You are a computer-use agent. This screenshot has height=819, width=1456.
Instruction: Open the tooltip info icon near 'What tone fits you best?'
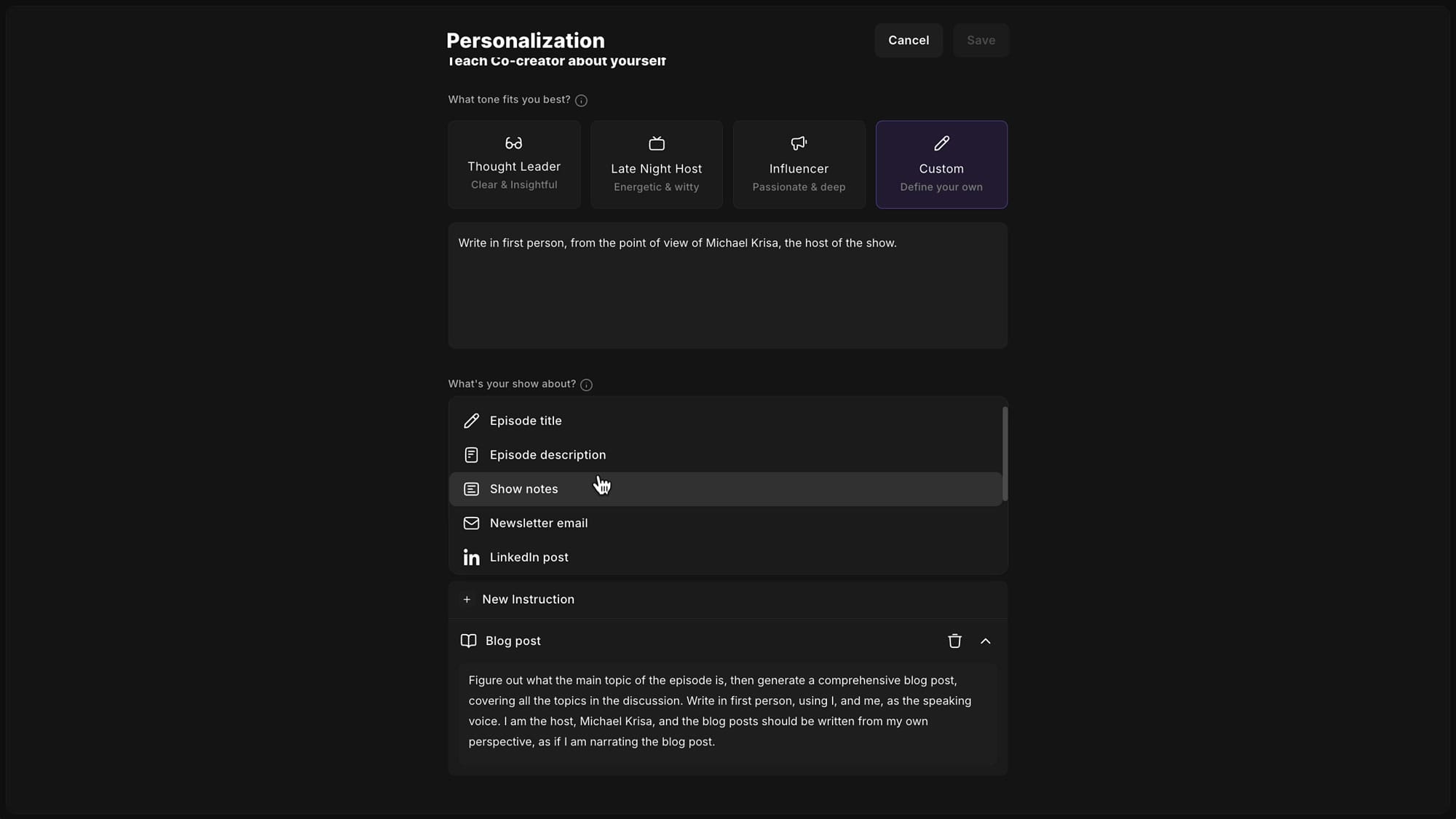pos(580,100)
